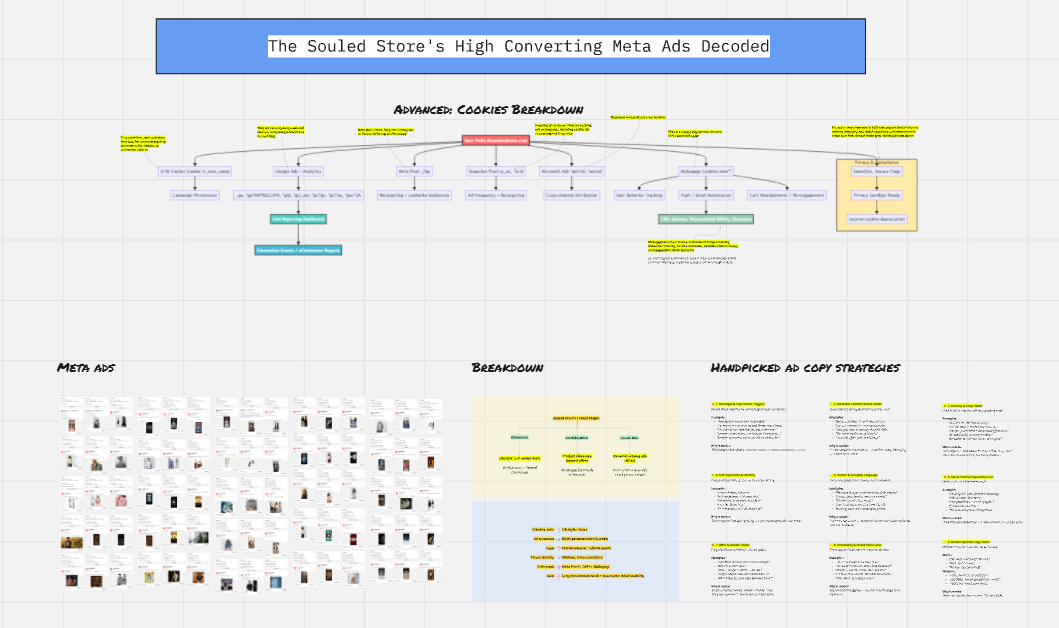Click the 'Campaign Persistence' flowchart node
This screenshot has height=628, width=1059.
[196, 195]
